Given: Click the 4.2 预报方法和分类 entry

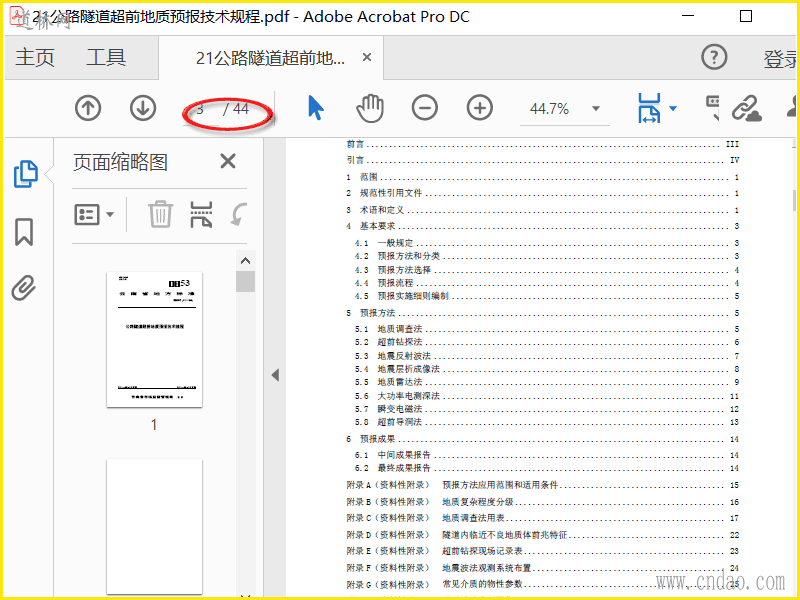Looking at the screenshot, I should pyautogui.click(x=547, y=256).
